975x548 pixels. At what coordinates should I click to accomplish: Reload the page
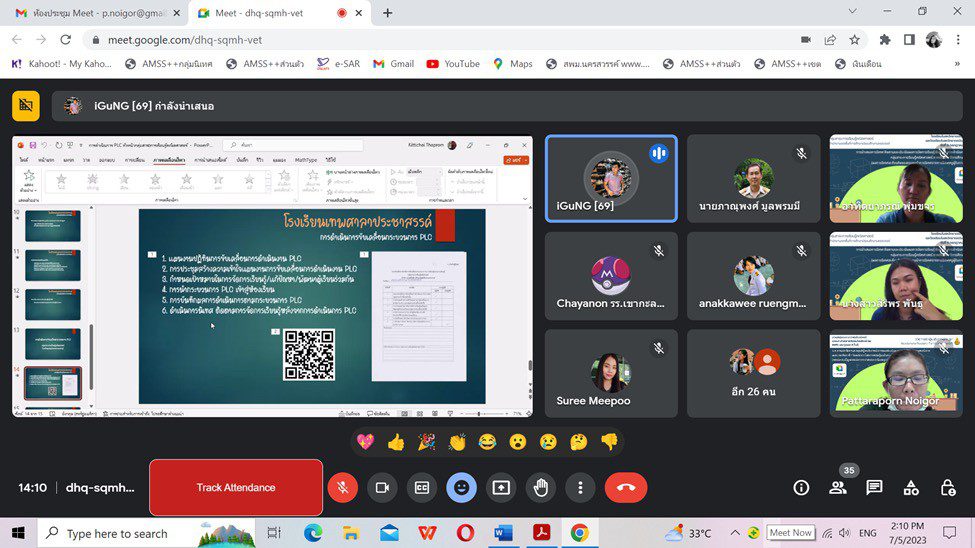point(65,40)
